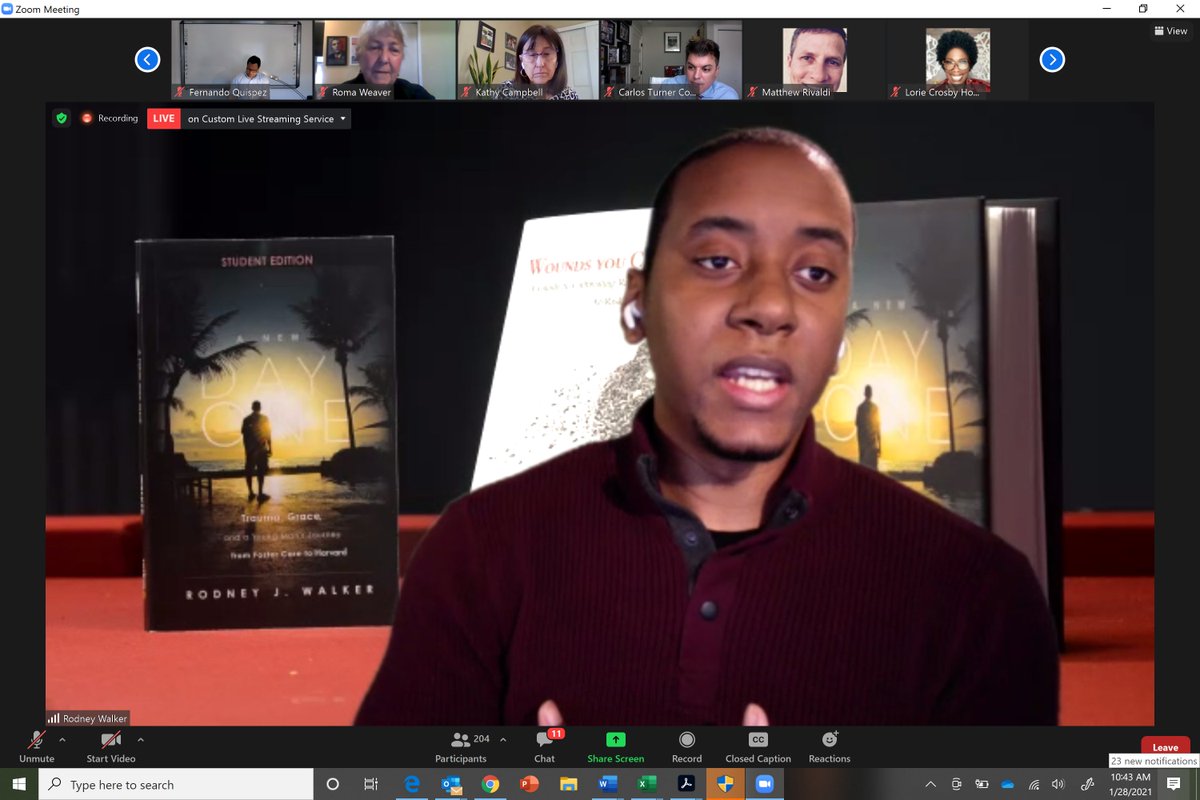Open Wi-Fi network tray icon

1033,784
